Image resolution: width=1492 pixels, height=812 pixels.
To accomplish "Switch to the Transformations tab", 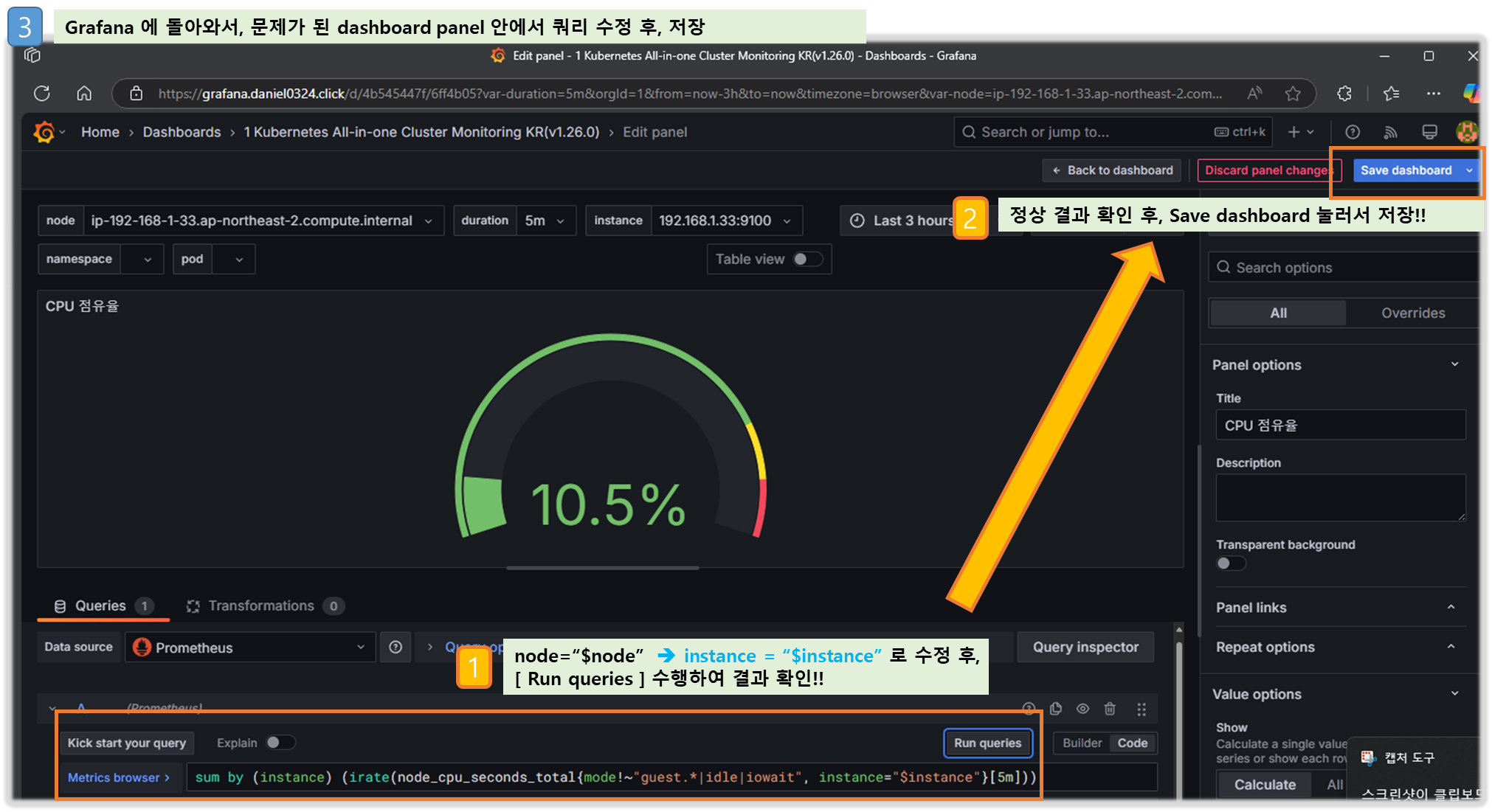I will (260, 605).
